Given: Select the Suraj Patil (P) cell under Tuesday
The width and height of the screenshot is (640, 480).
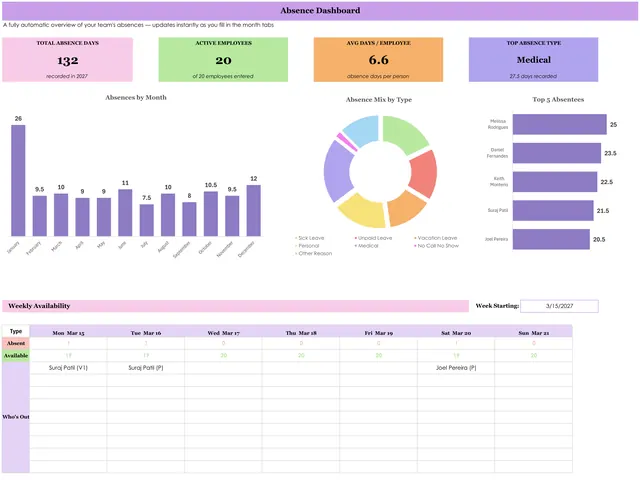Looking at the screenshot, I should 146,368.
